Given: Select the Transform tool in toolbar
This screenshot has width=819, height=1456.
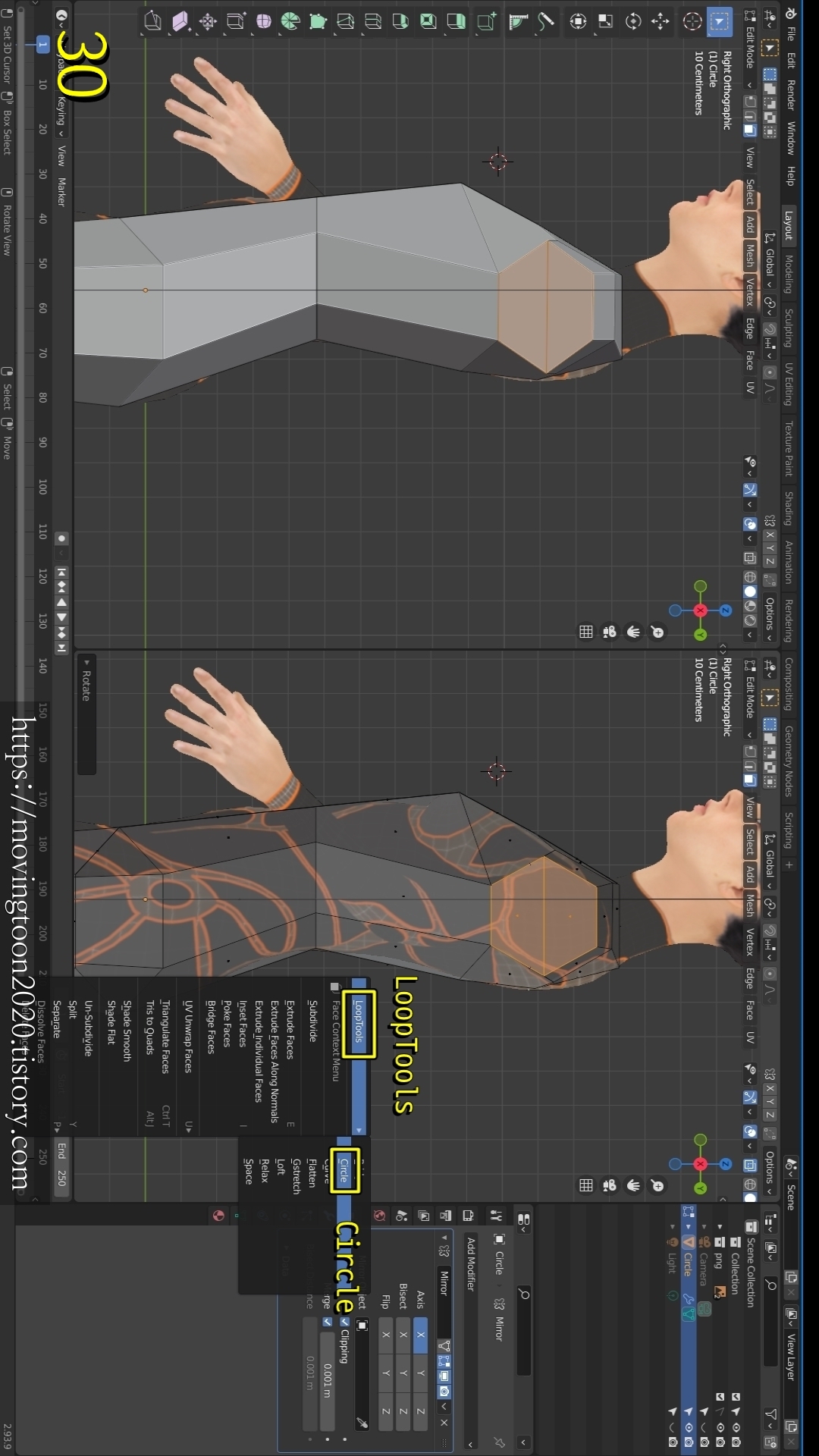Looking at the screenshot, I should 579,21.
